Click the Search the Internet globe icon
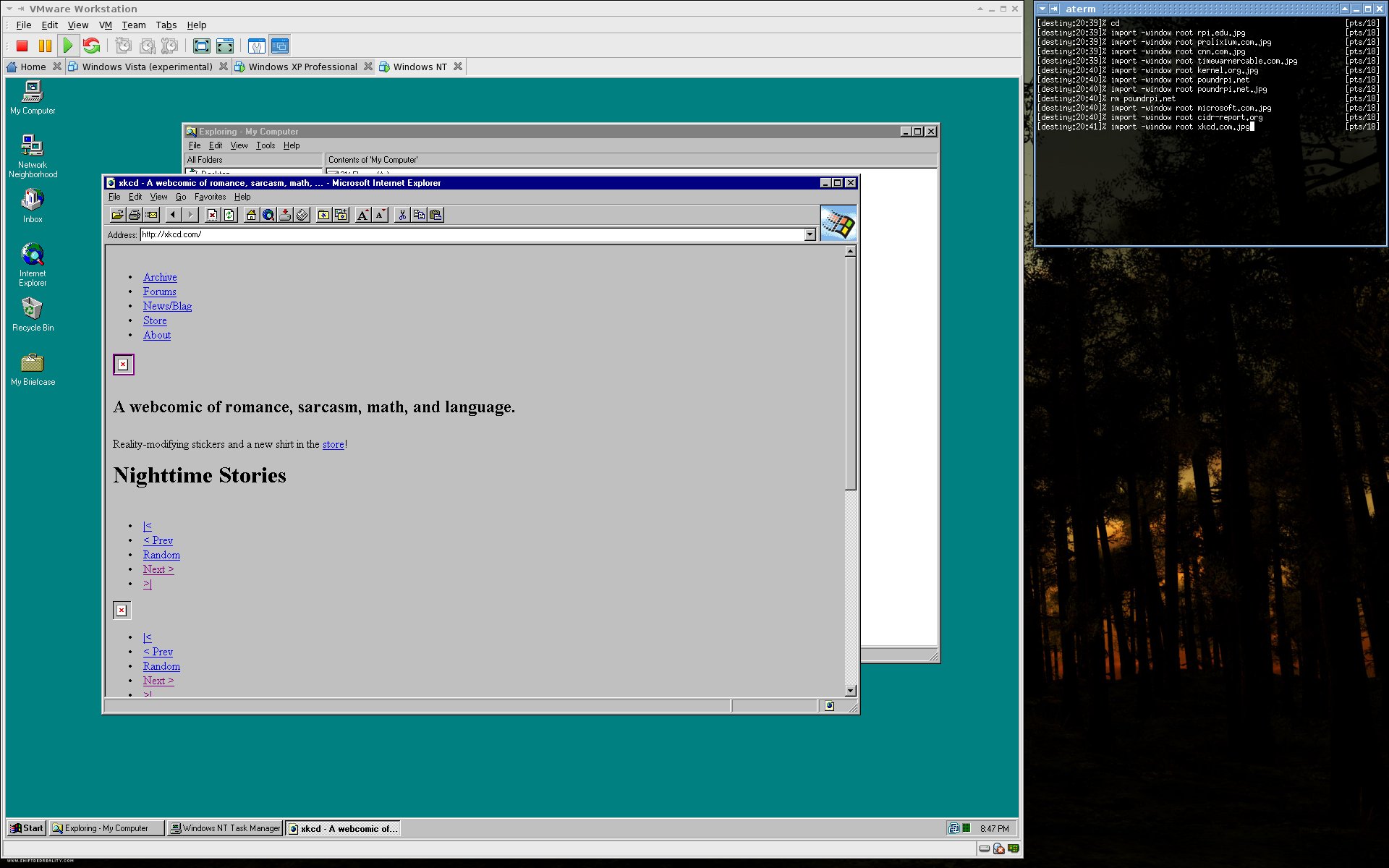 (x=268, y=215)
